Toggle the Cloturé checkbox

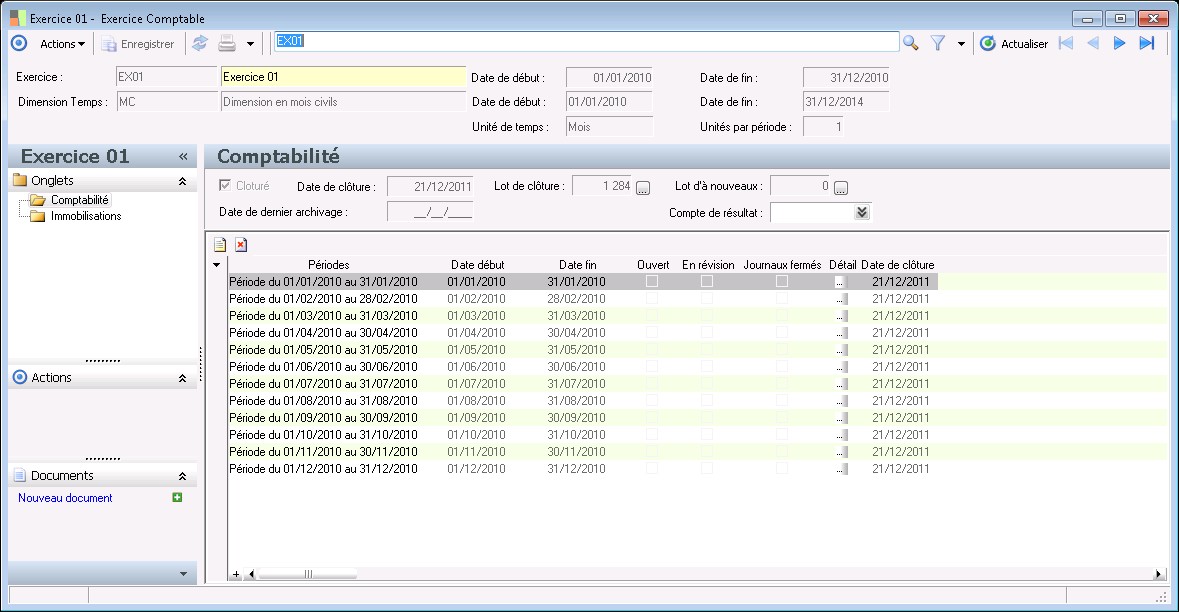pos(225,185)
